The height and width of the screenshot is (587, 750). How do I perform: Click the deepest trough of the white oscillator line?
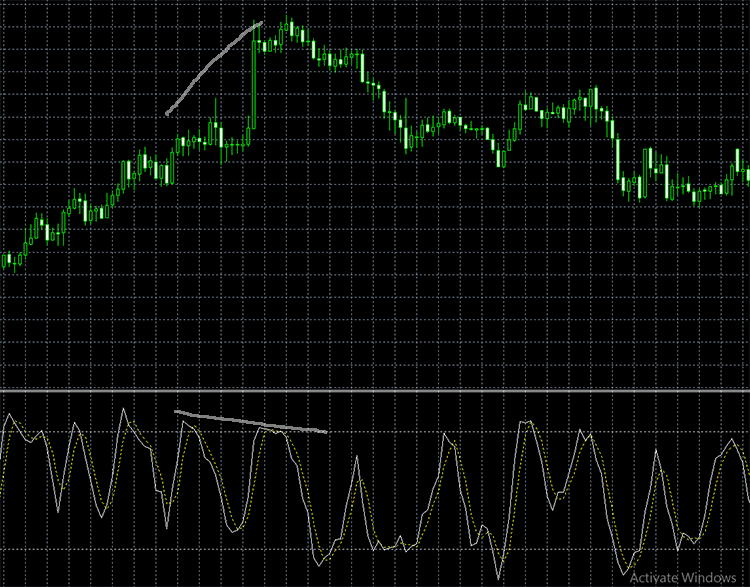[498, 577]
